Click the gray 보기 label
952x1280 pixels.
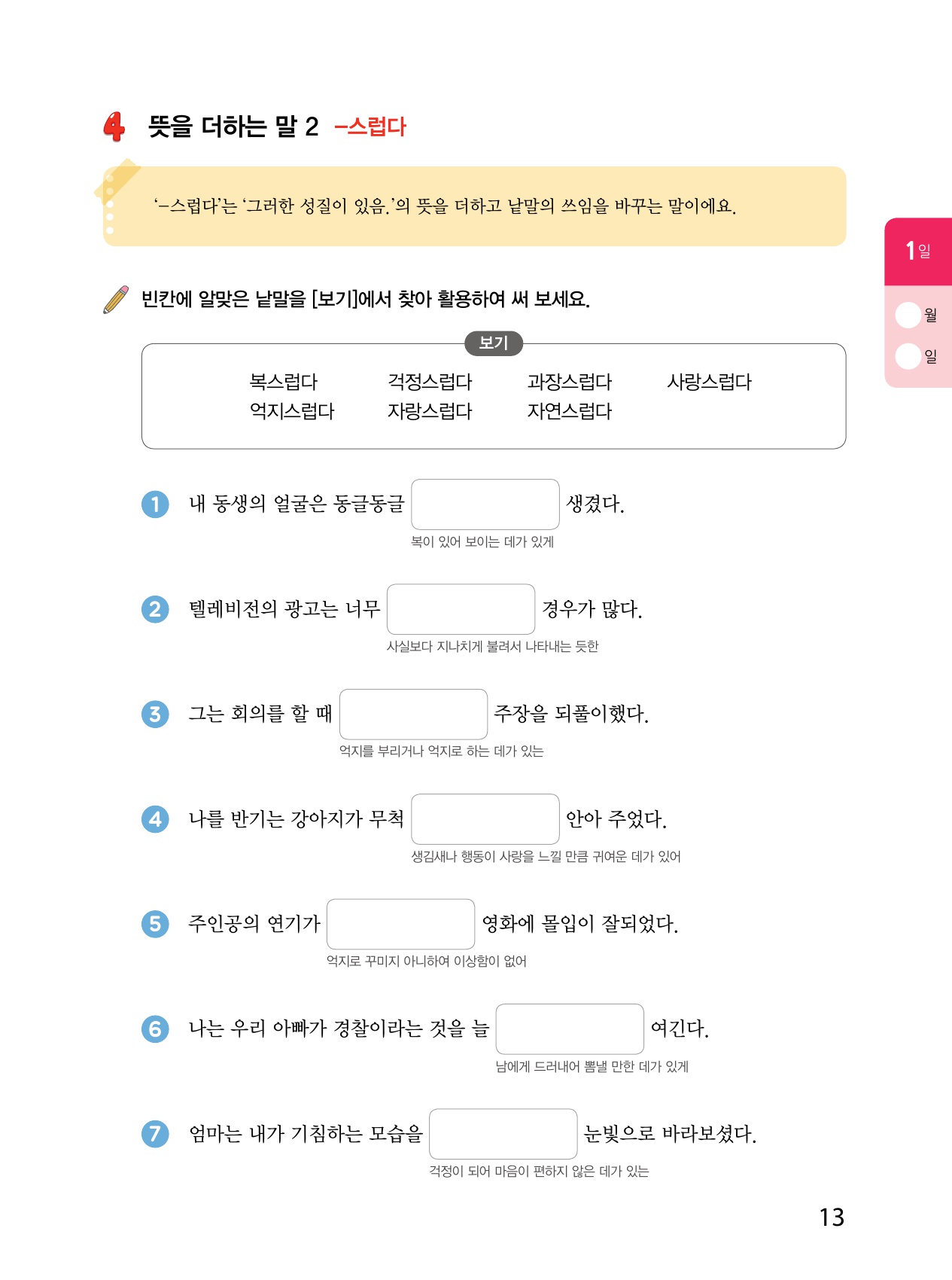click(494, 343)
